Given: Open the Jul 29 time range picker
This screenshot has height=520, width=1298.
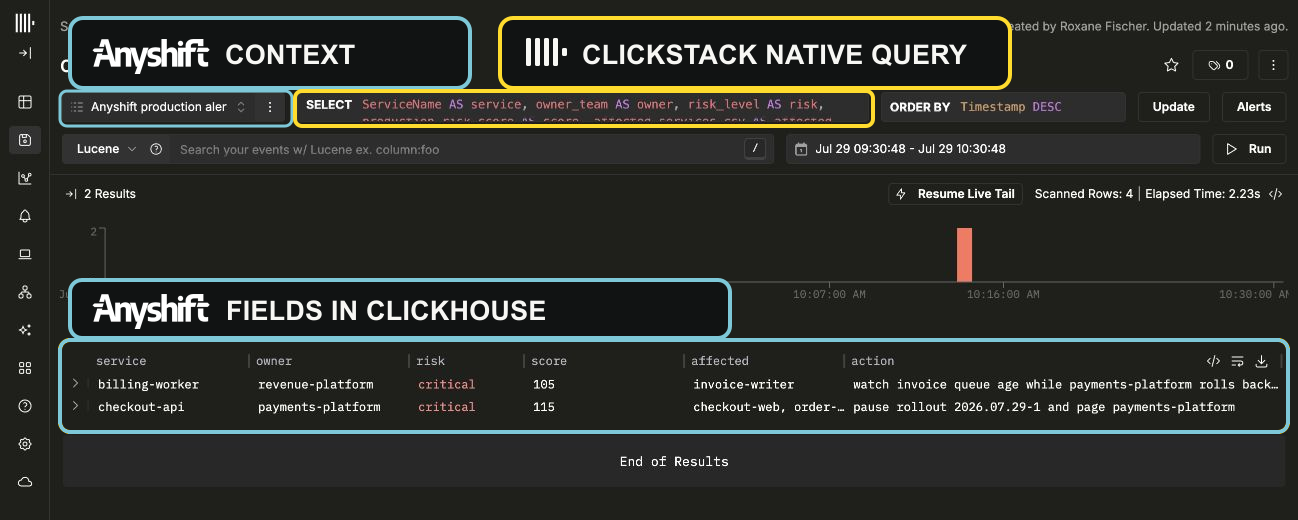Looking at the screenshot, I should (x=993, y=149).
